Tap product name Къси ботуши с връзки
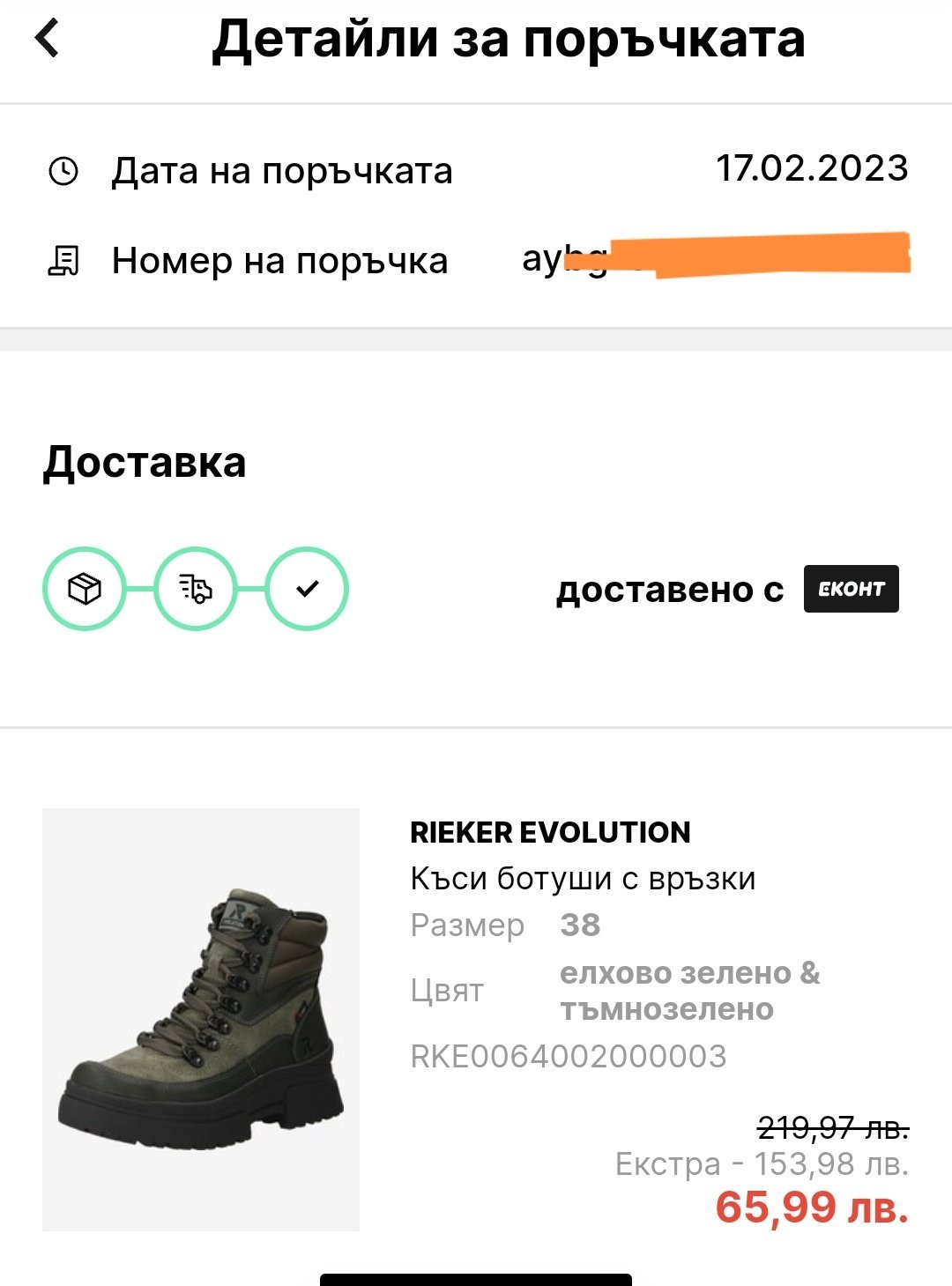952x1286 pixels. [583, 879]
